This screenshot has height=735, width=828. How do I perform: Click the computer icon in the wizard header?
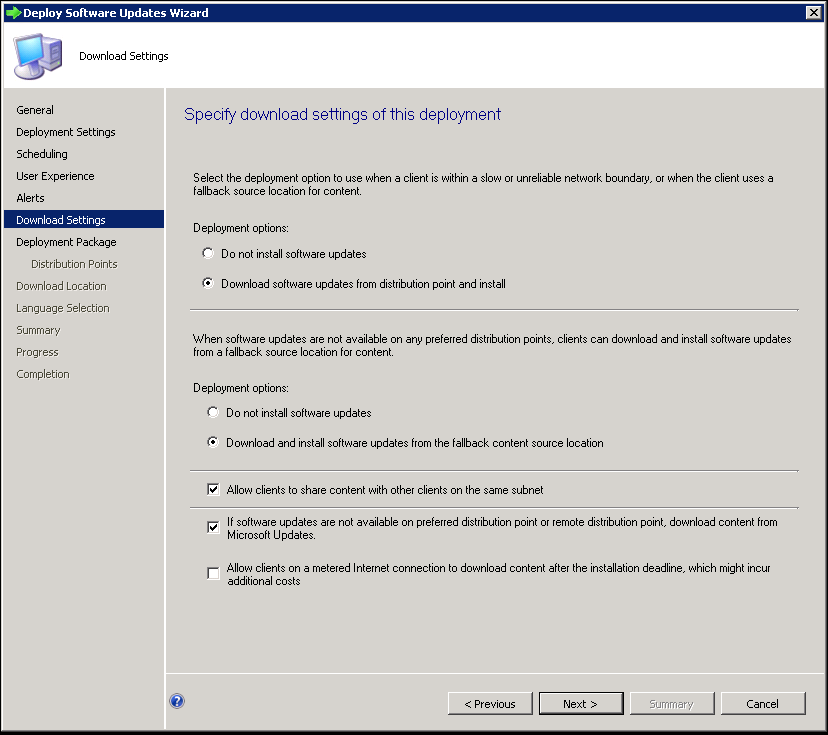37,56
